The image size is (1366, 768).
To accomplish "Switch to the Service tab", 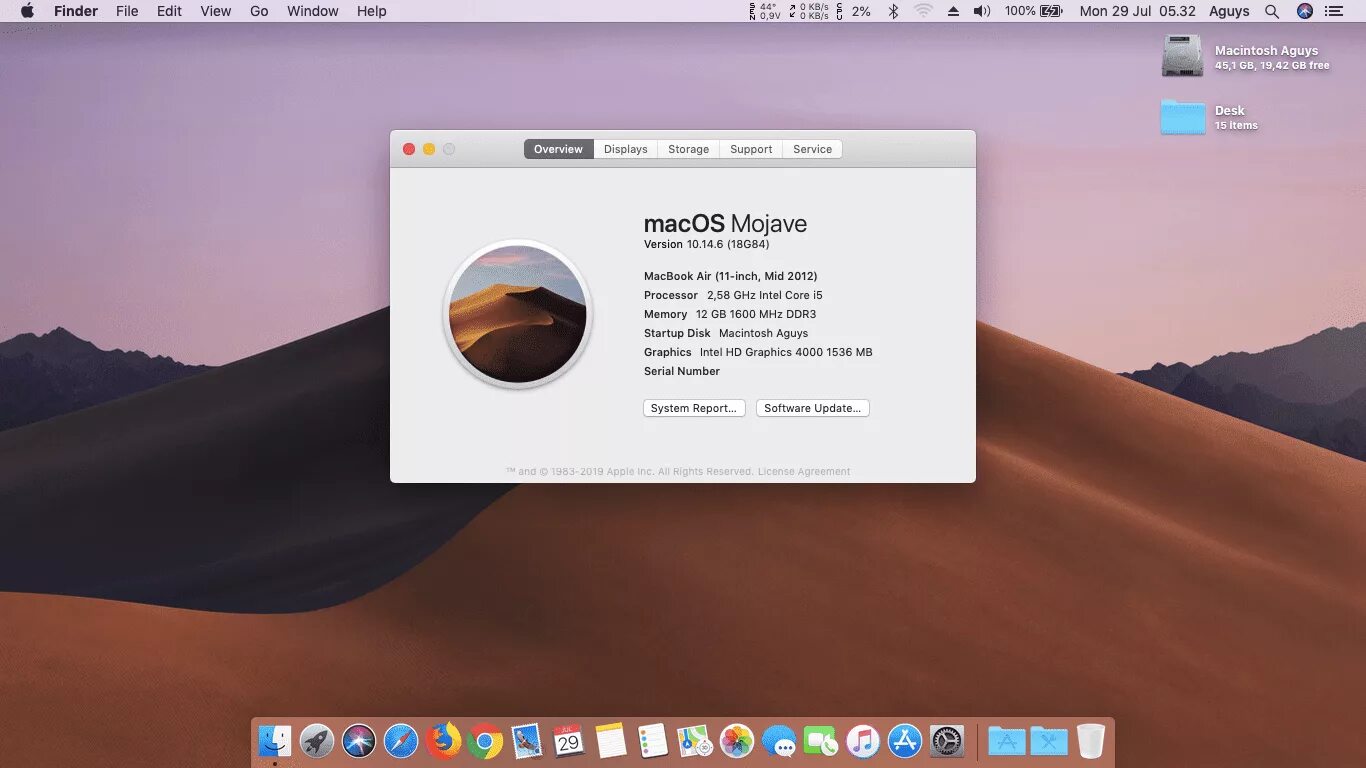I will pyautogui.click(x=813, y=149).
